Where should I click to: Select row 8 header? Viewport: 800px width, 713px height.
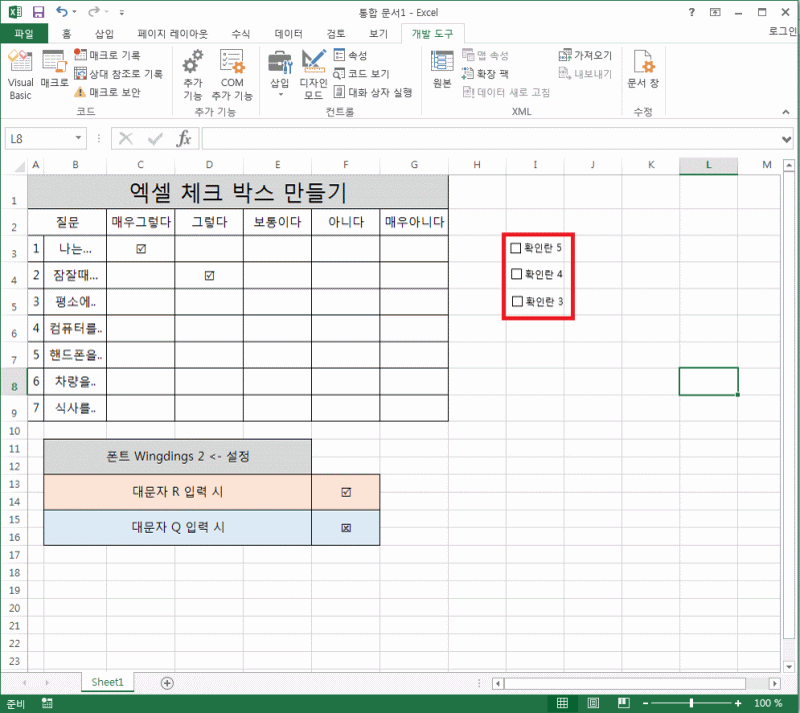14,382
